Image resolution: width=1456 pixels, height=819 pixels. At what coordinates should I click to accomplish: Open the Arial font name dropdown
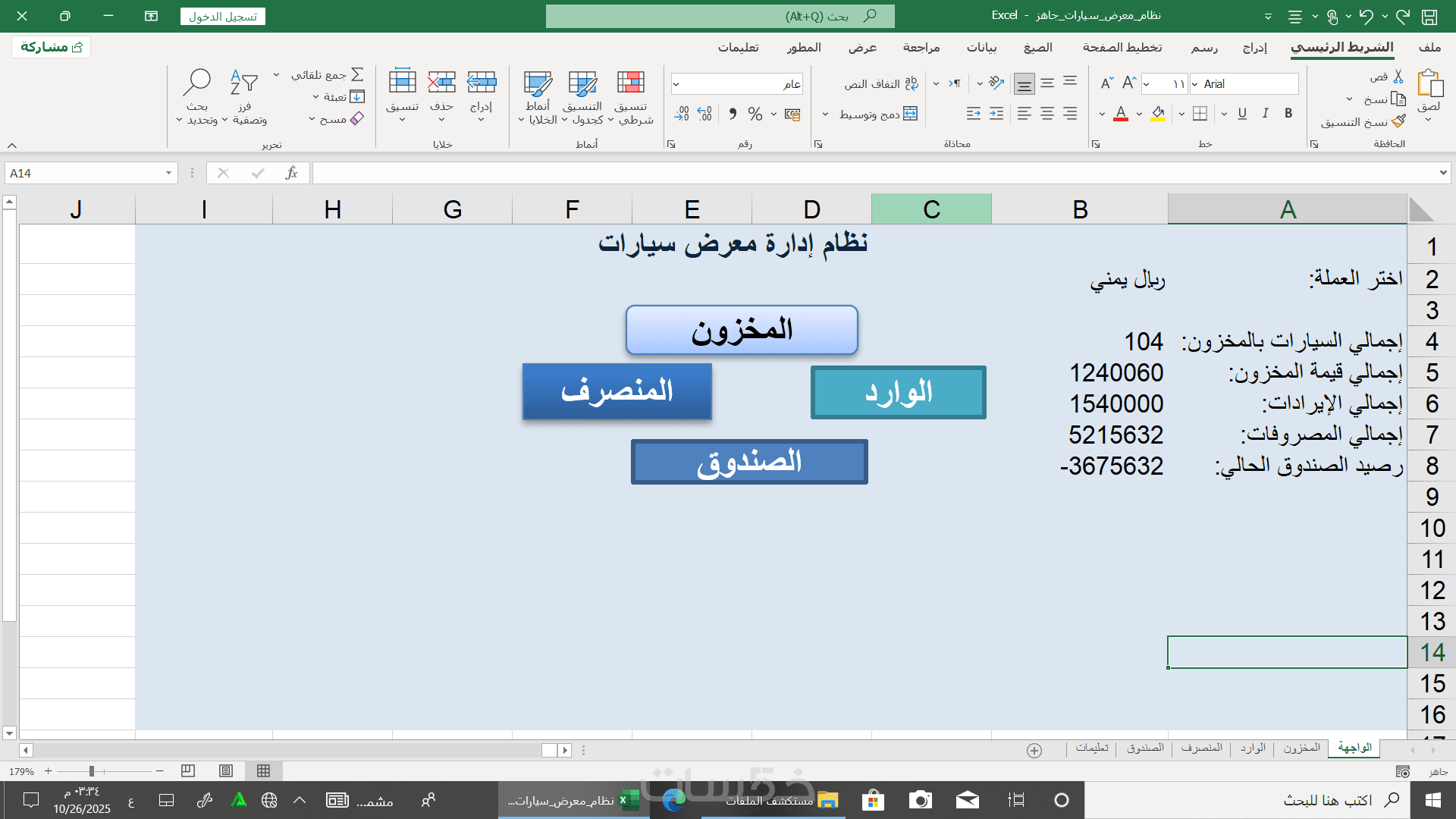tap(1195, 84)
